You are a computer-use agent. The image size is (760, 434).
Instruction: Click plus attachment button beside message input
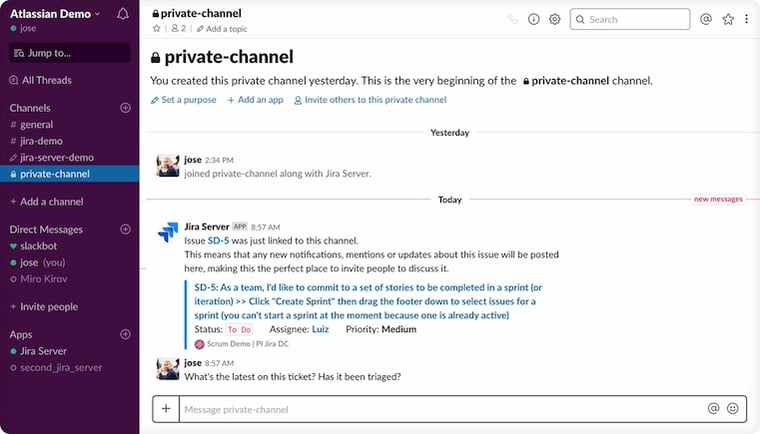point(166,409)
